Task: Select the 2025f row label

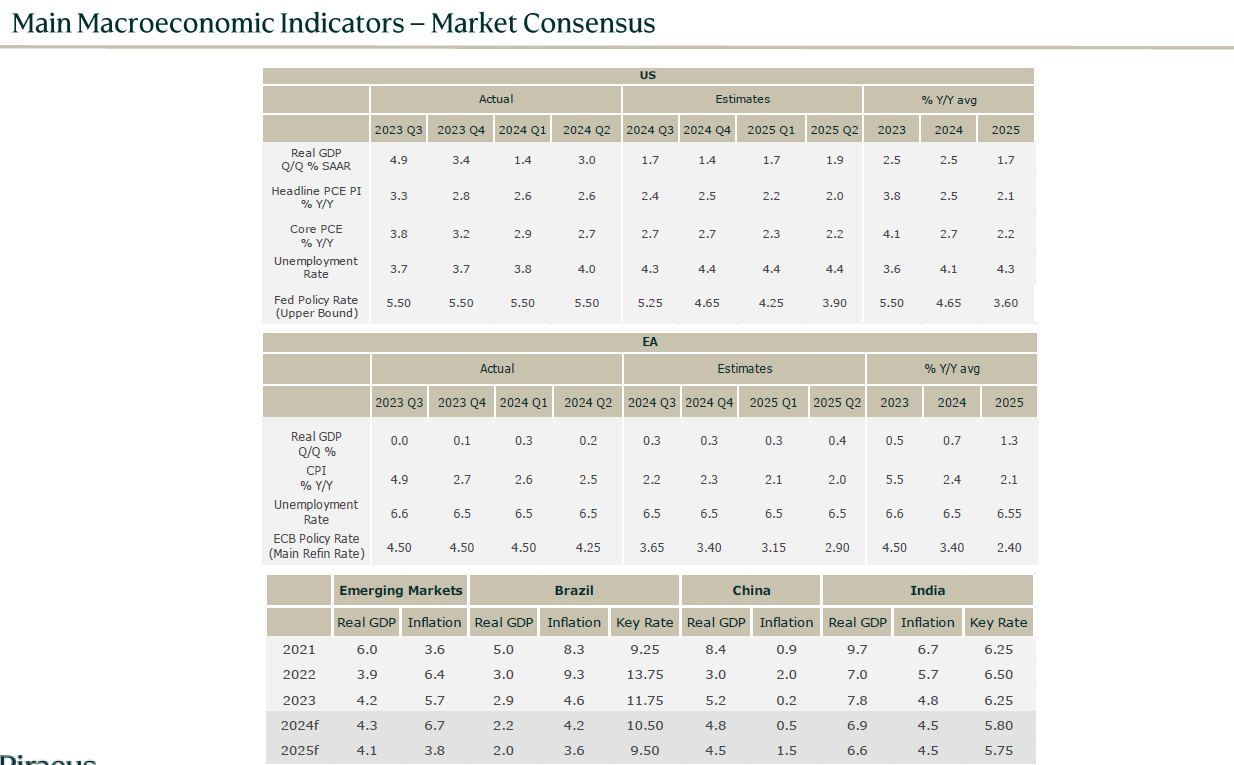Action: [299, 751]
